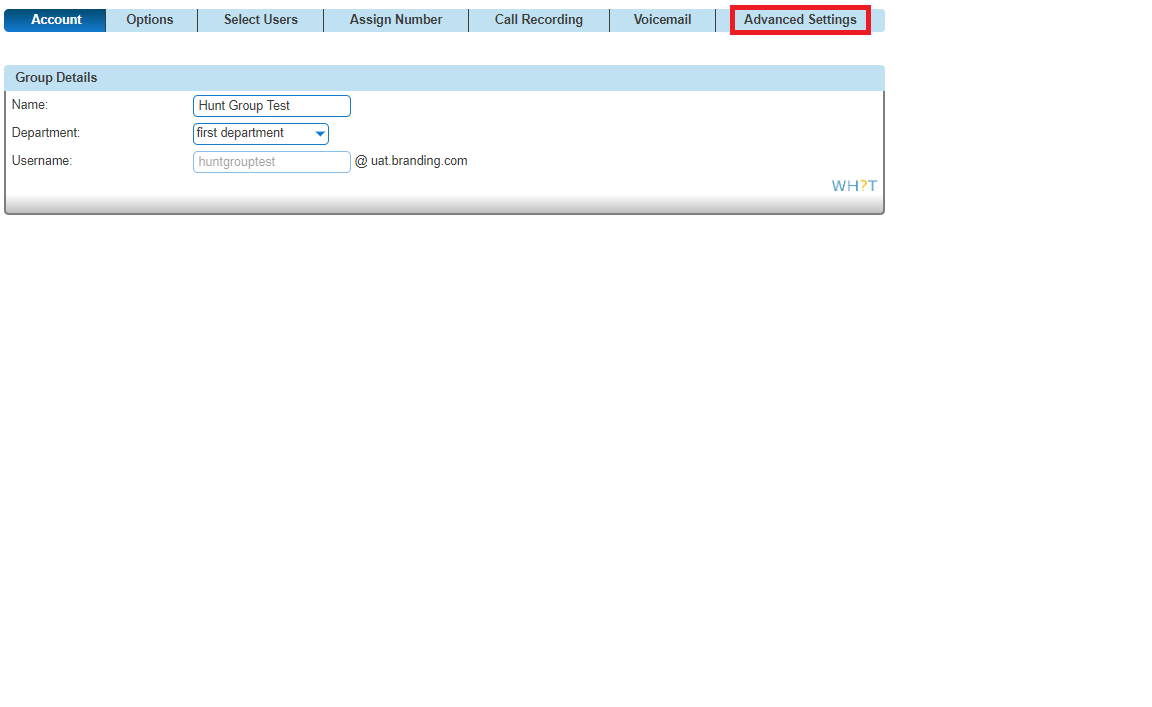
Task: Click the Department: label
Action: click(46, 133)
